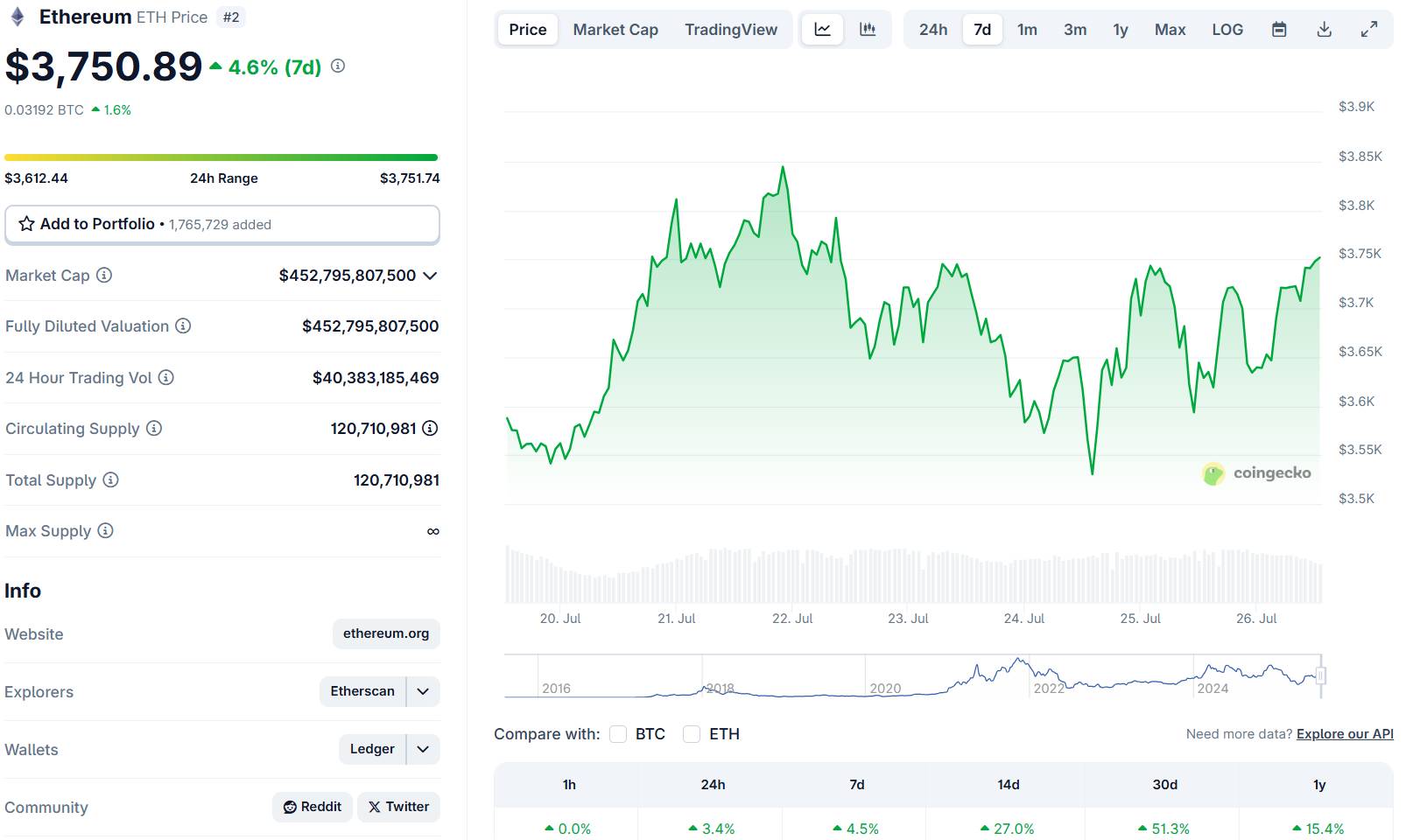This screenshot has width=1413, height=840.
Task: Open Circulating Supply label info icon
Action: pyautogui.click(x=154, y=428)
